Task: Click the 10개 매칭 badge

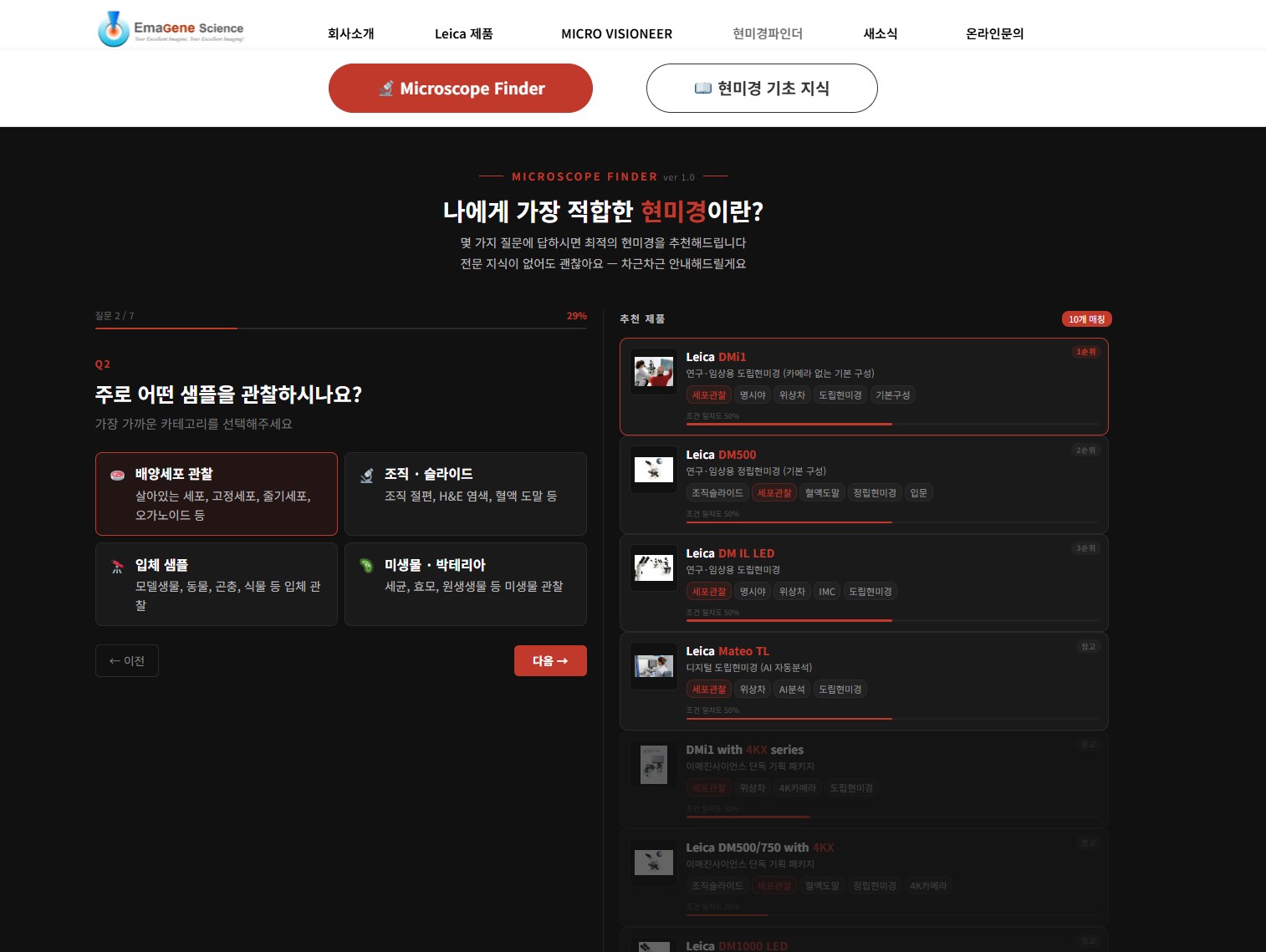Action: [x=1086, y=319]
